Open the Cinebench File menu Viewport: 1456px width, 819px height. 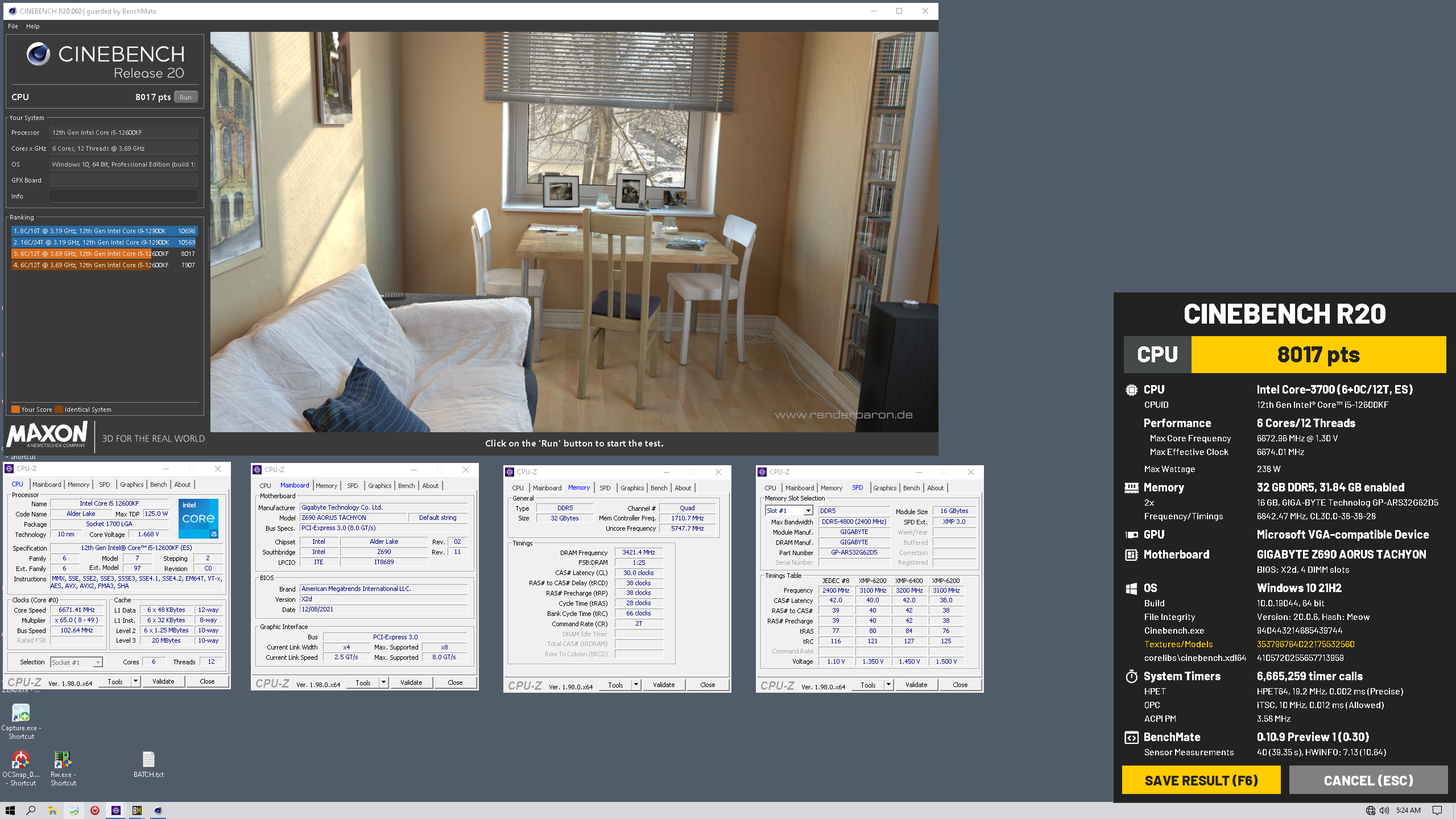coord(13,26)
